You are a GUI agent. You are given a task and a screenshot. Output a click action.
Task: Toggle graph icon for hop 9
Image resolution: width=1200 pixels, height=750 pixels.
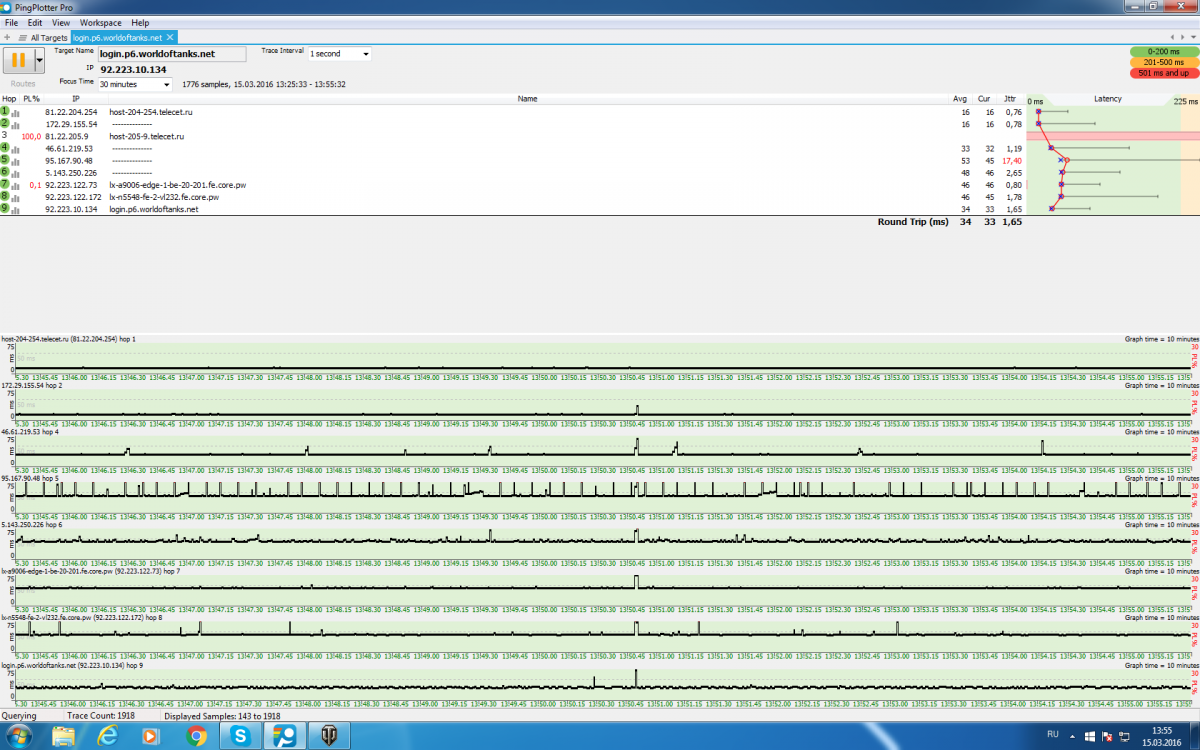pos(15,209)
